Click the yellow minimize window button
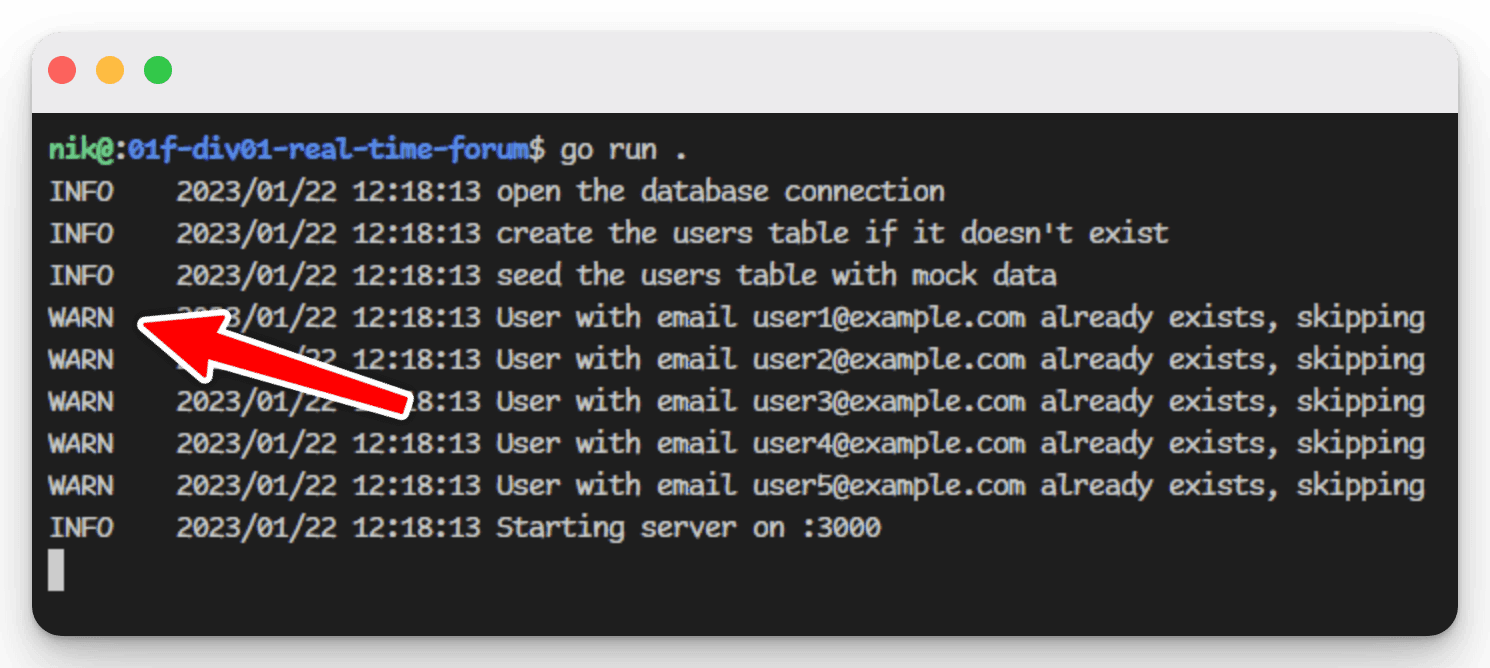The width and height of the screenshot is (1490, 668). click(110, 70)
